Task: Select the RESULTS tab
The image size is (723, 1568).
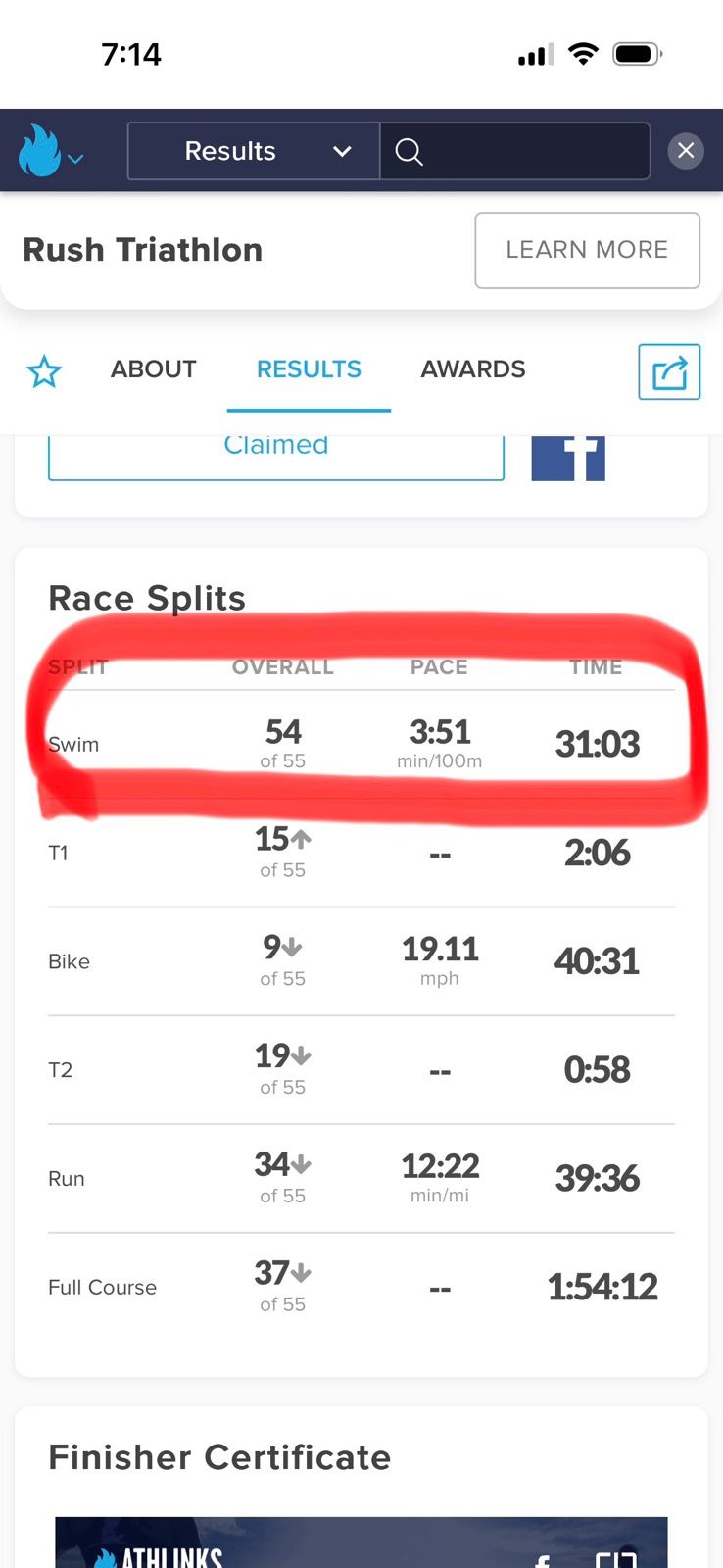Action: 309,369
